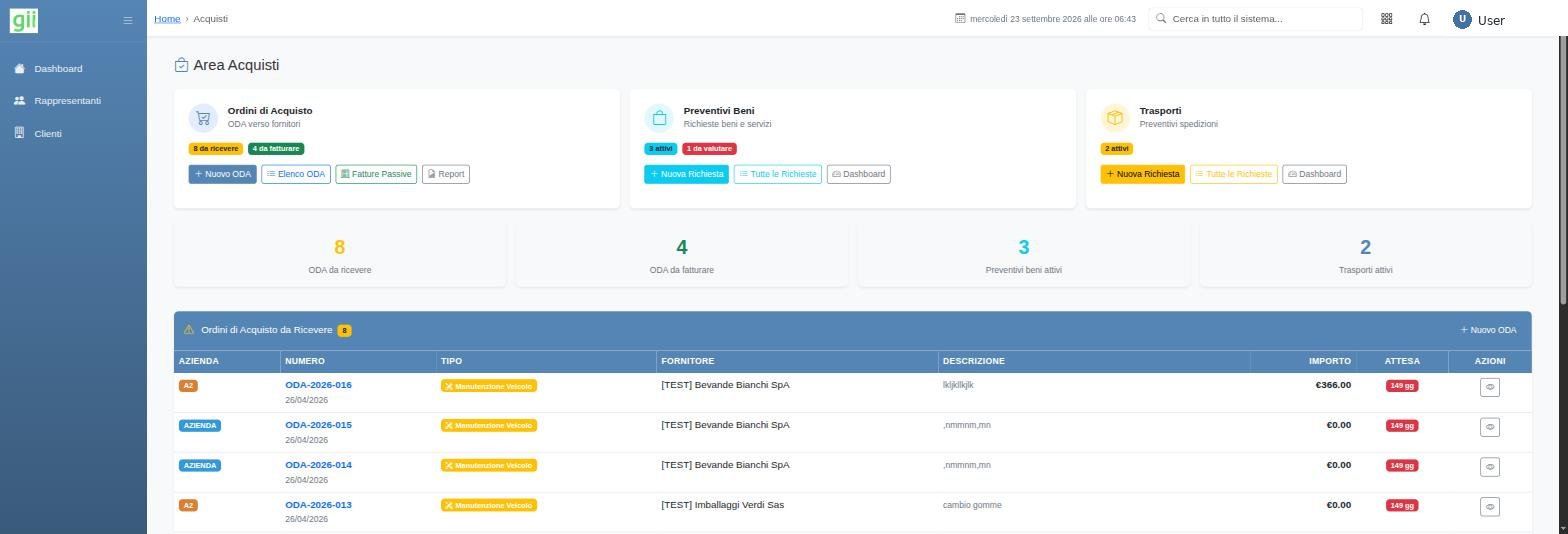Viewport: 1568px width, 534px height.
Task: View ODA-2026-013 with eye icon
Action: (1489, 507)
